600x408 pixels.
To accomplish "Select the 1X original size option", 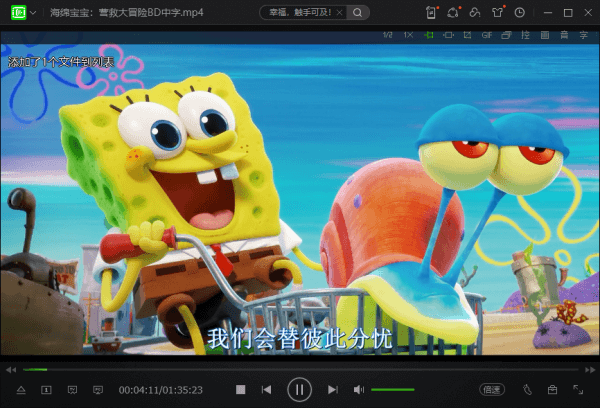I will [408, 35].
